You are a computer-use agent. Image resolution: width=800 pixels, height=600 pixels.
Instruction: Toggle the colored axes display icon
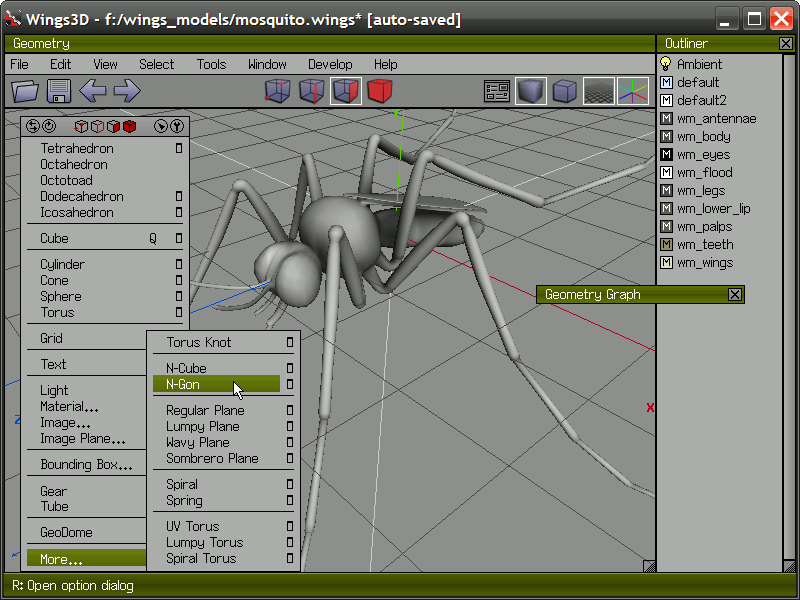click(633, 91)
